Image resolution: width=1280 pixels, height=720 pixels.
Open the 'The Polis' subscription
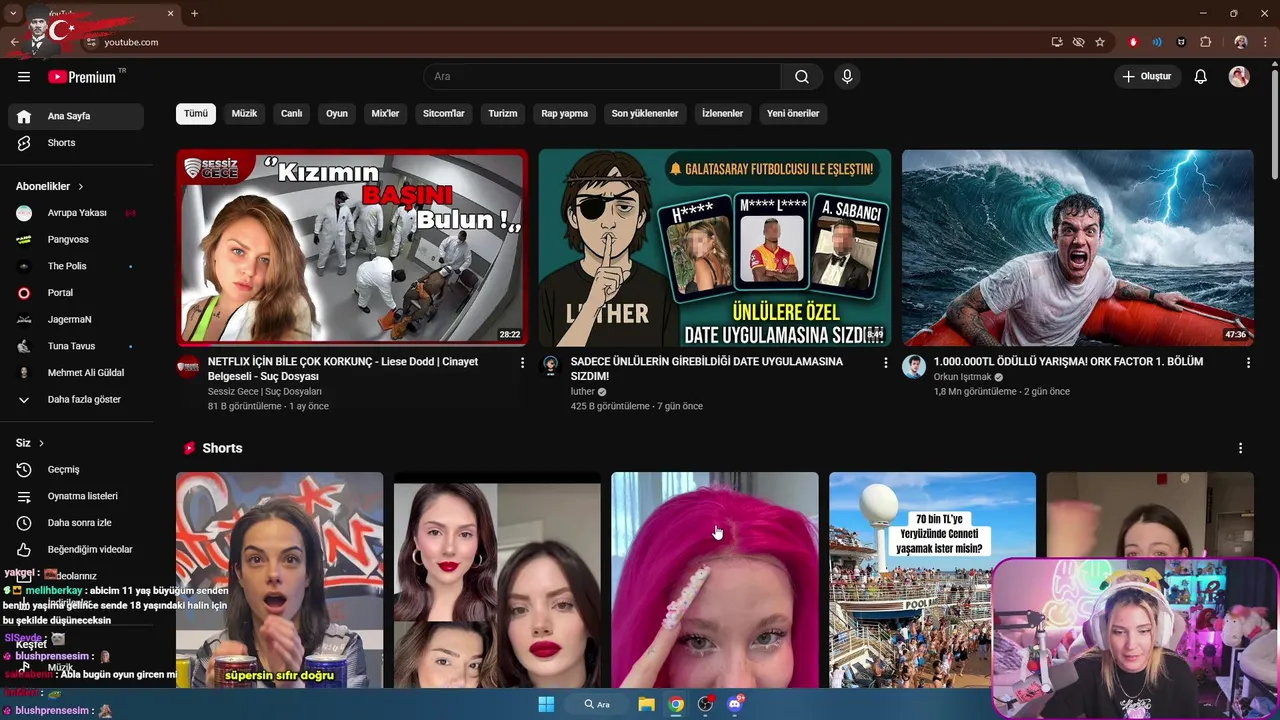pos(76,266)
